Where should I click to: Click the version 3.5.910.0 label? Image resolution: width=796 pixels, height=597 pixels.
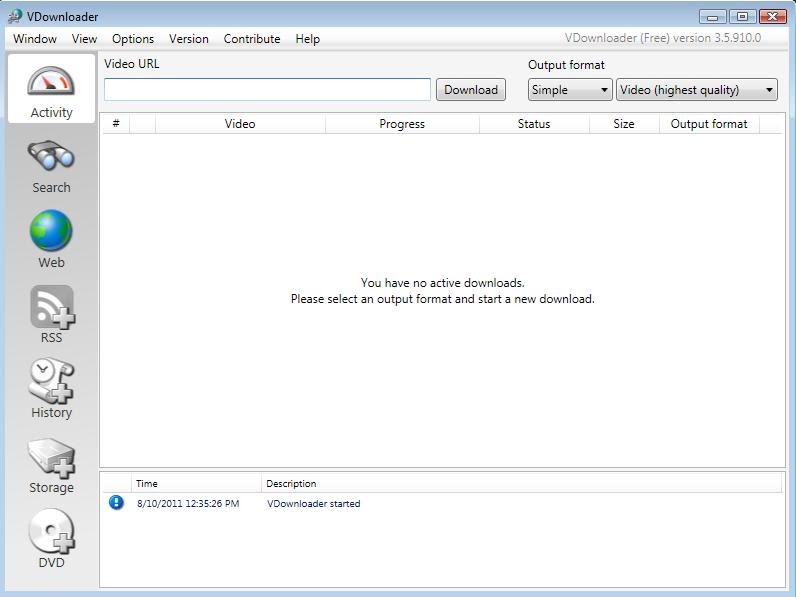click(x=663, y=38)
